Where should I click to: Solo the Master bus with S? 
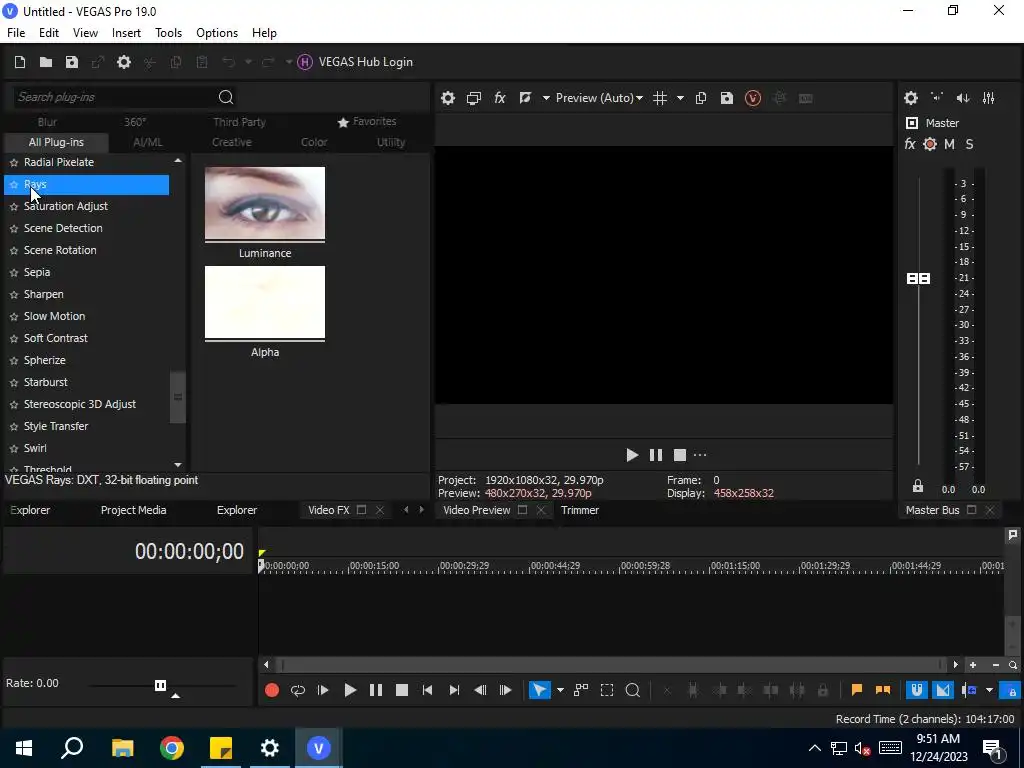(x=970, y=144)
